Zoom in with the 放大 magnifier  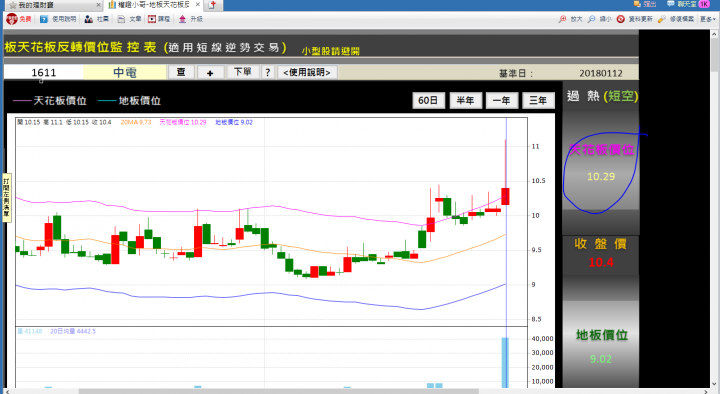562,19
